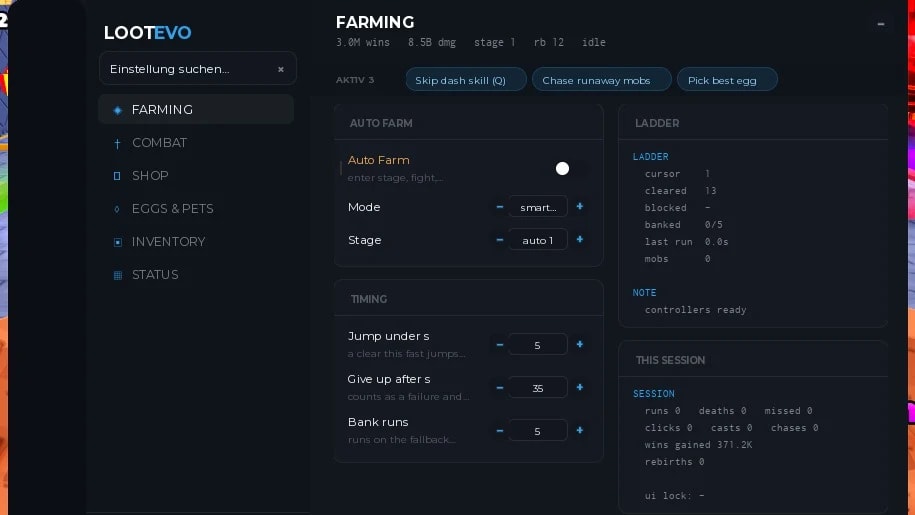This screenshot has width=915, height=515.
Task: Open the Stage auto 1 selector
Action: pos(537,240)
